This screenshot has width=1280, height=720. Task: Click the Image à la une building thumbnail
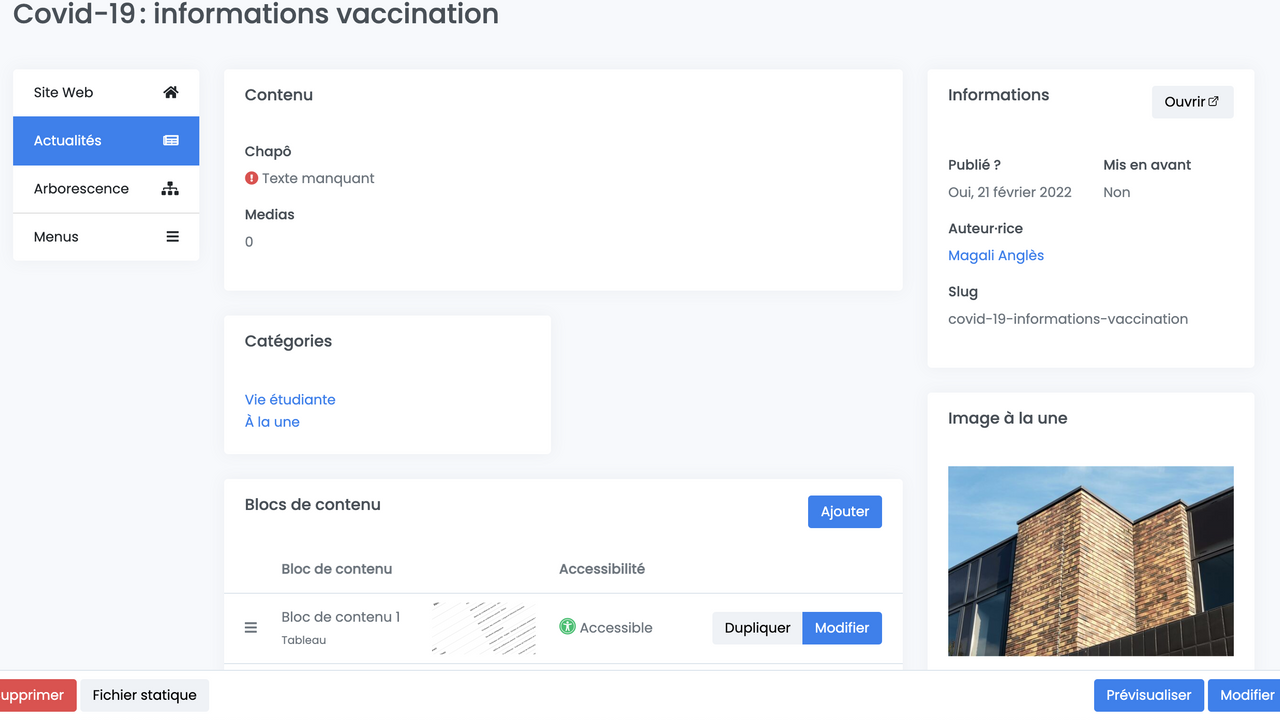coord(1090,561)
